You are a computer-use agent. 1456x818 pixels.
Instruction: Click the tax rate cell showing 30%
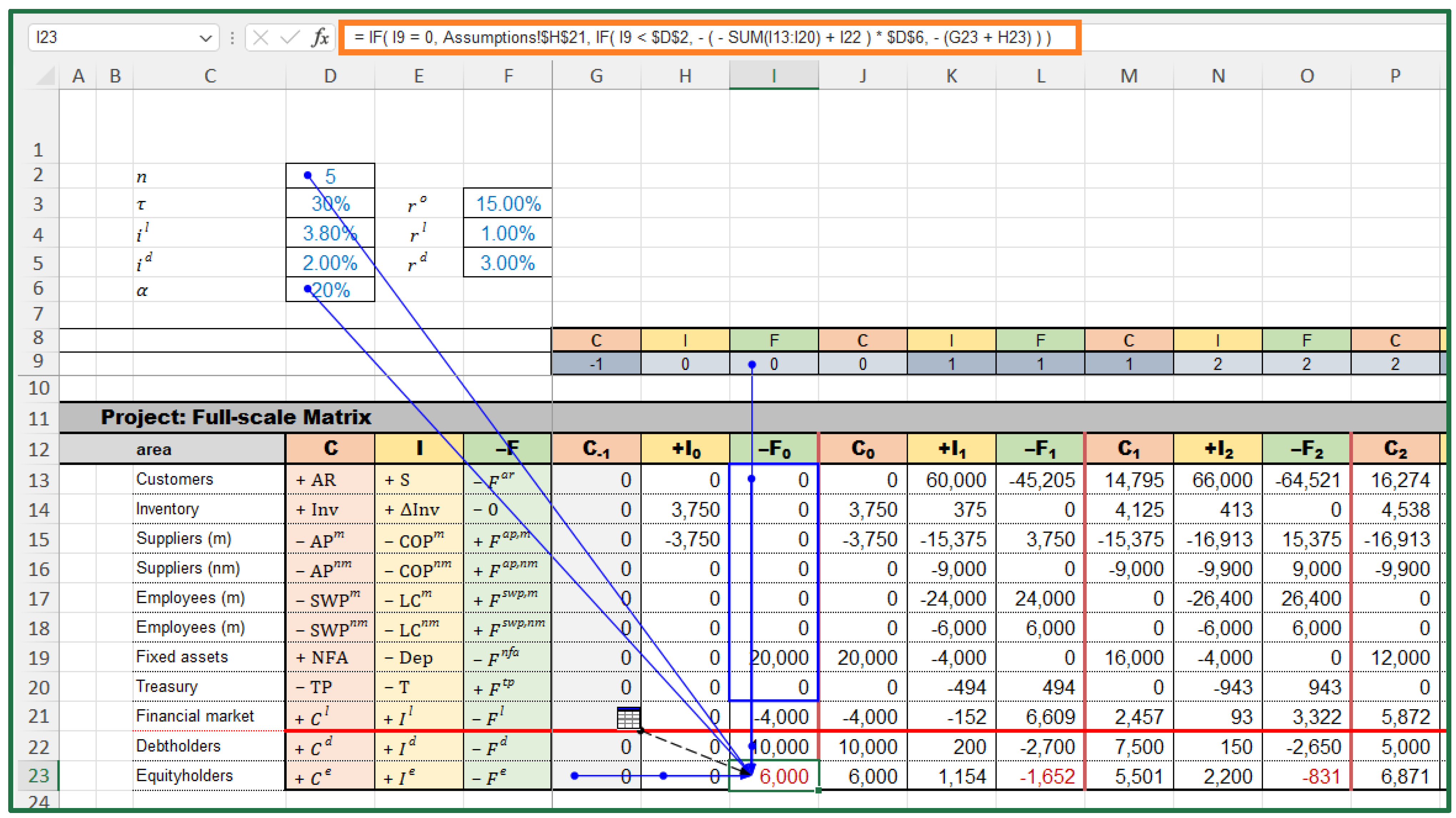pyautogui.click(x=330, y=203)
